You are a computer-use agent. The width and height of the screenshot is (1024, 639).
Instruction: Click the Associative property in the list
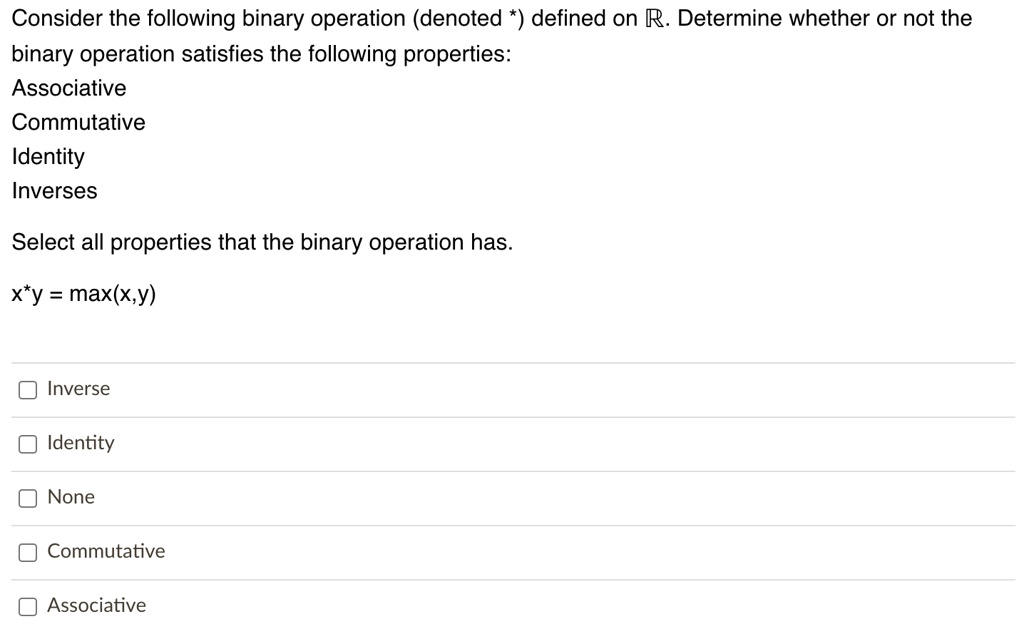pos(68,88)
